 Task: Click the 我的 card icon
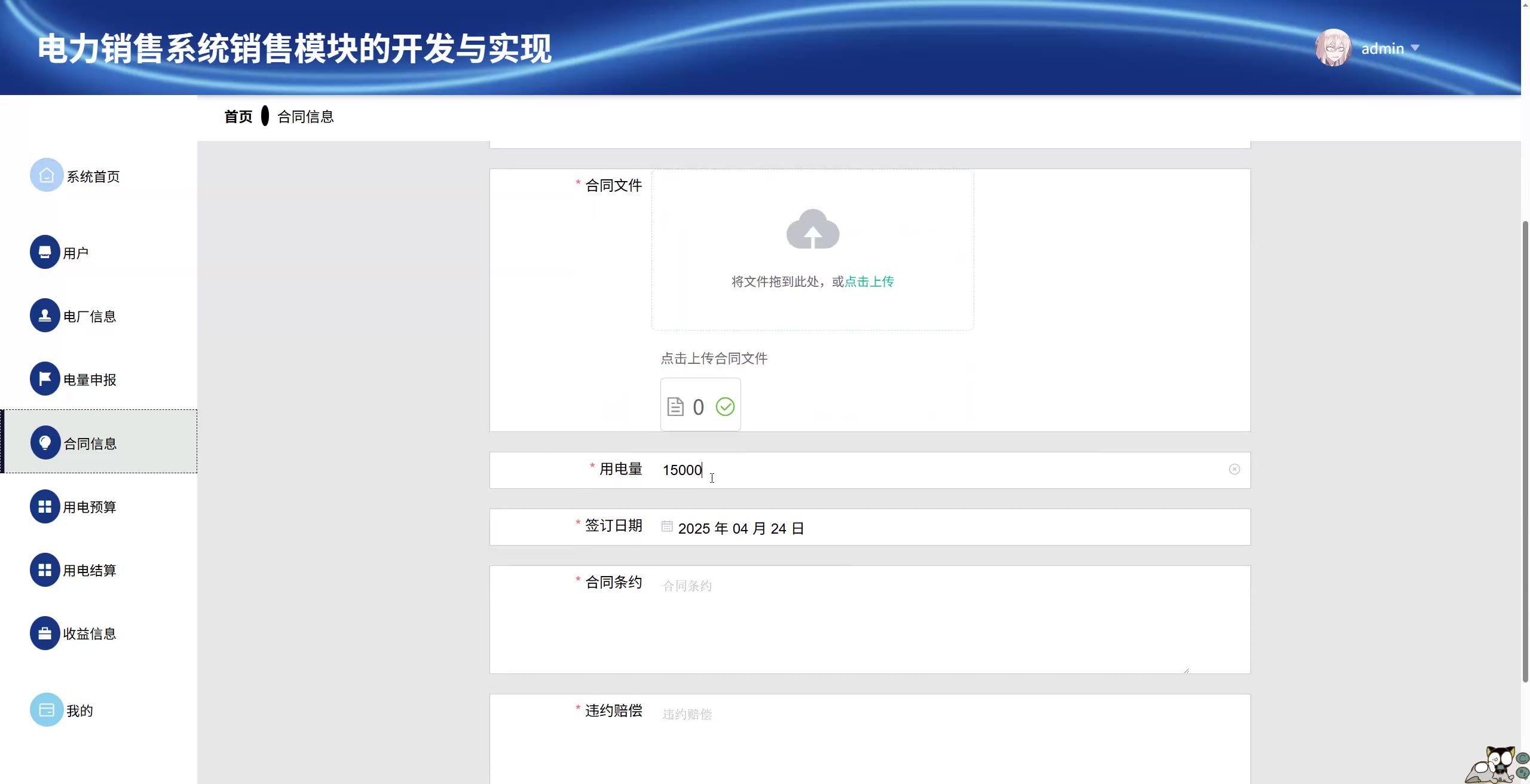pyautogui.click(x=47, y=710)
